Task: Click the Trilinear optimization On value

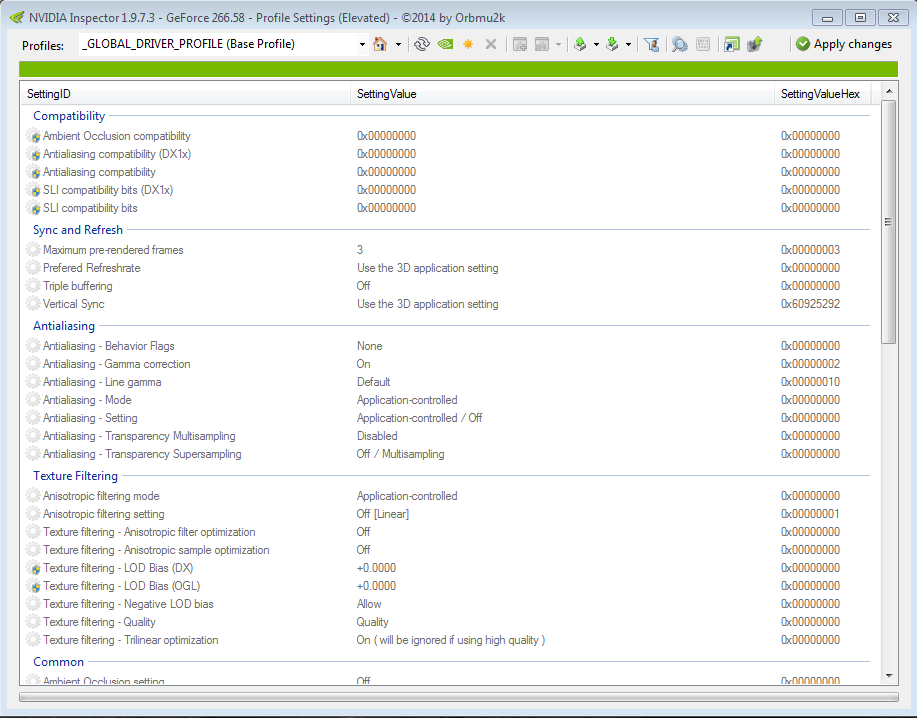Action: [450, 640]
